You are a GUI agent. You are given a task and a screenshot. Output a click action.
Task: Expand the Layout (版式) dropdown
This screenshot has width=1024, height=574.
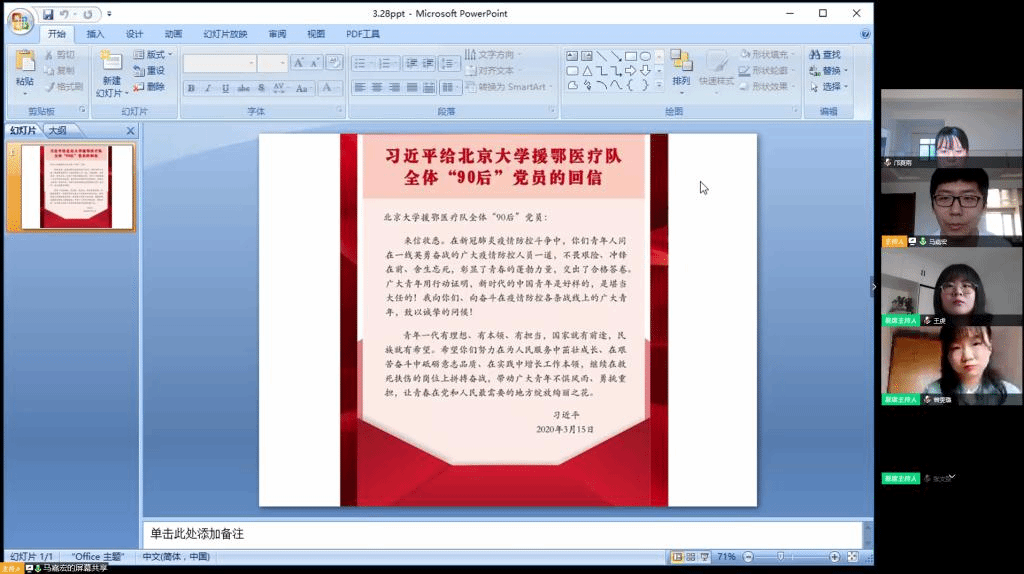(153, 55)
